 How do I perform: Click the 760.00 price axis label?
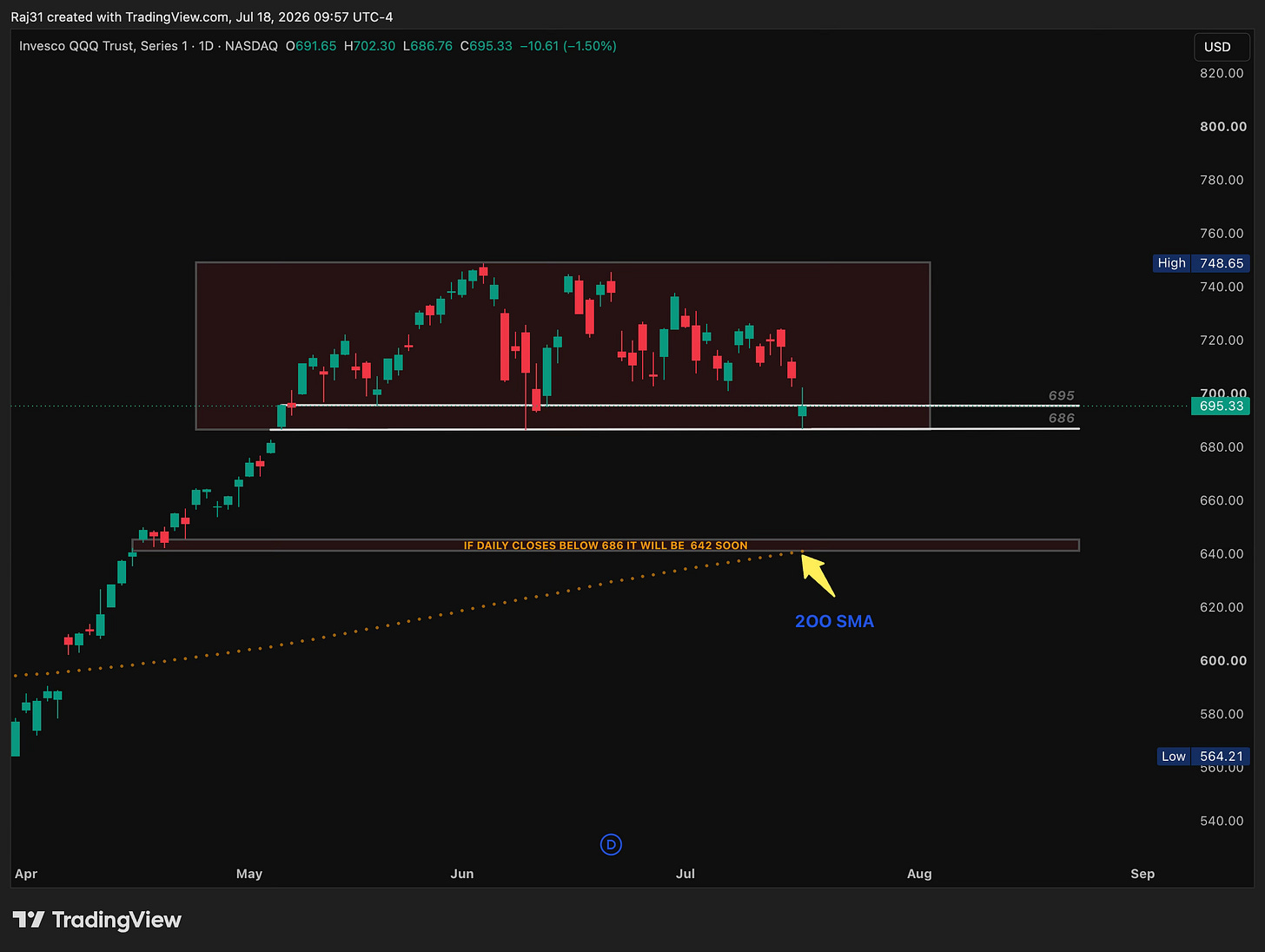(x=1222, y=234)
